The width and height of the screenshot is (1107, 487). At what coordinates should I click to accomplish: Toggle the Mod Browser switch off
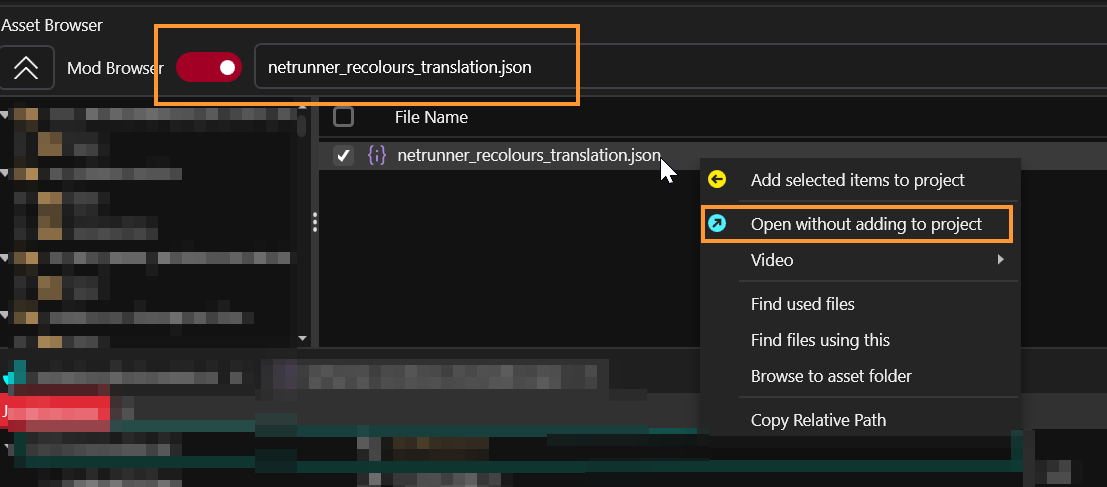tap(208, 68)
